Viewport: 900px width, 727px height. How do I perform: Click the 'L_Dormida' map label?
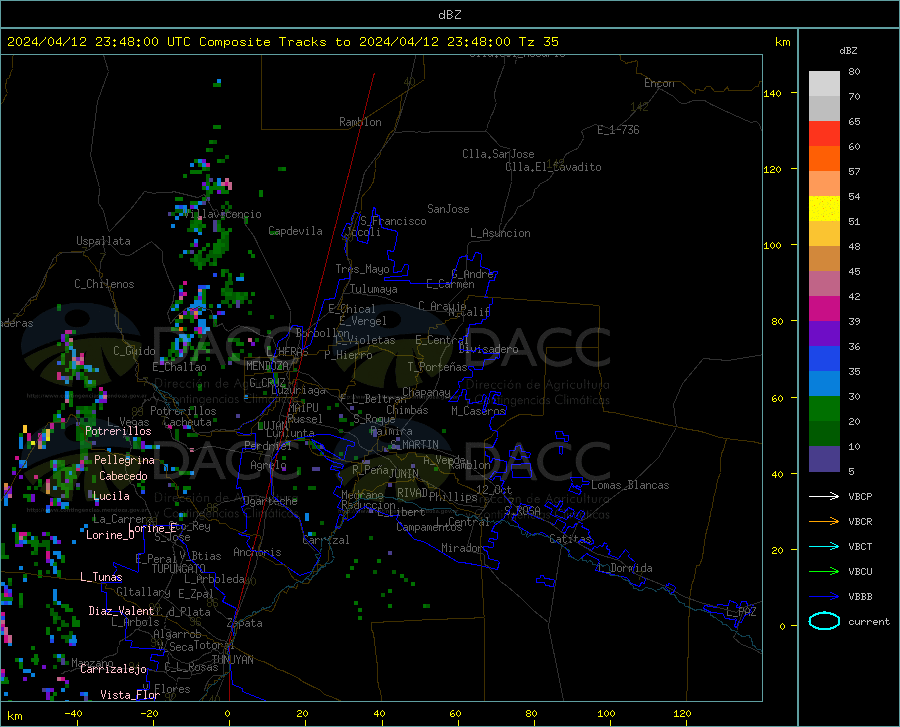point(625,568)
